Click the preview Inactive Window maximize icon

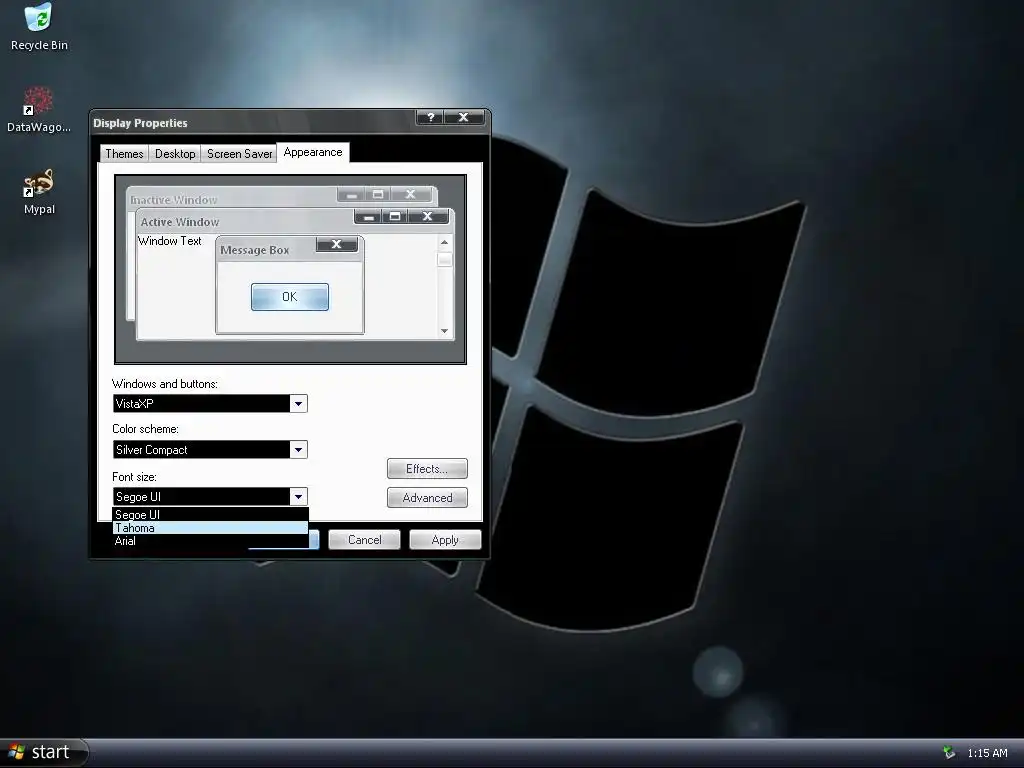pos(378,195)
